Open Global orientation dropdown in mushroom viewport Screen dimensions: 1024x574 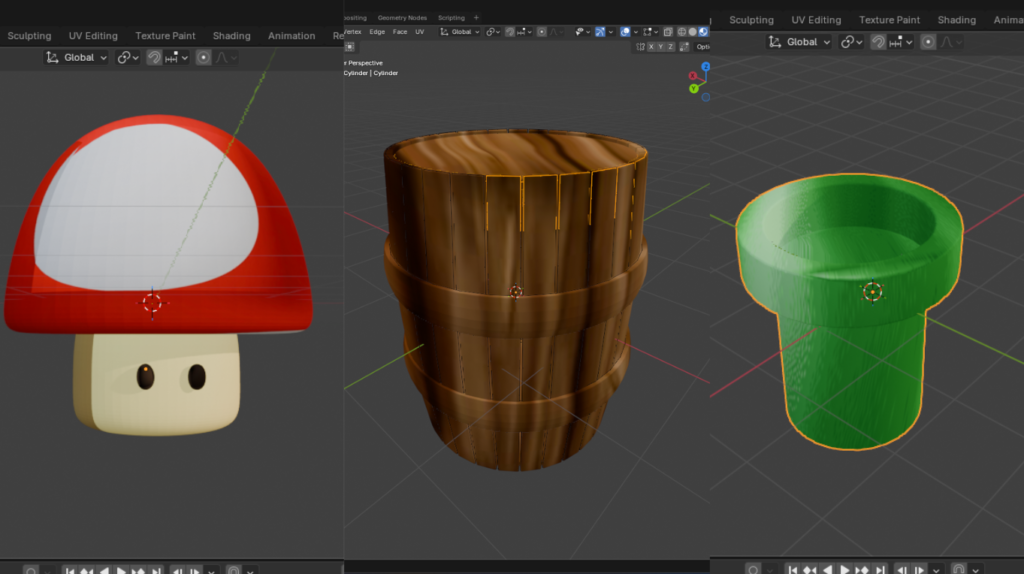point(78,58)
